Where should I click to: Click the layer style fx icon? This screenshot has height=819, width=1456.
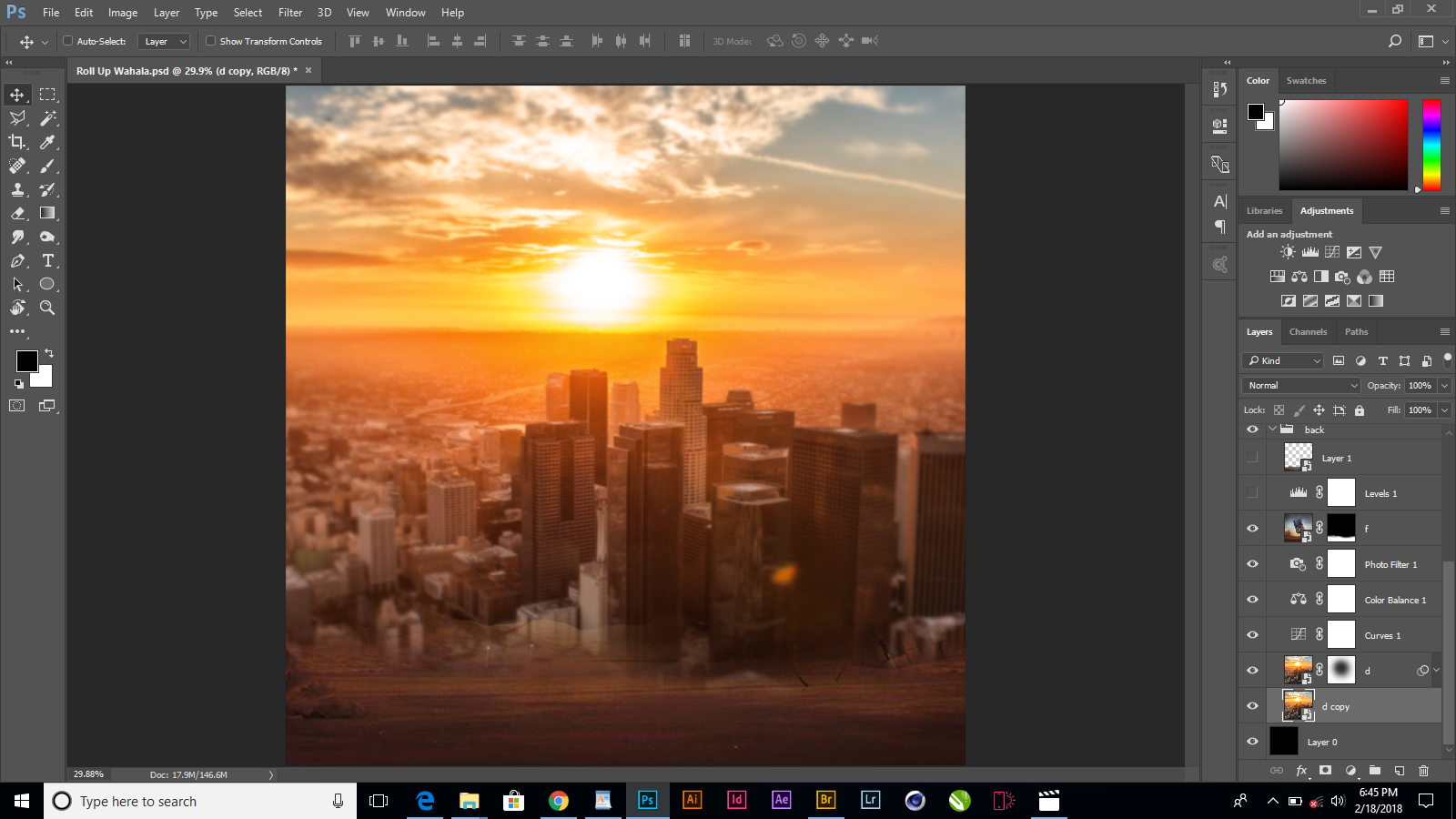coord(1301,771)
